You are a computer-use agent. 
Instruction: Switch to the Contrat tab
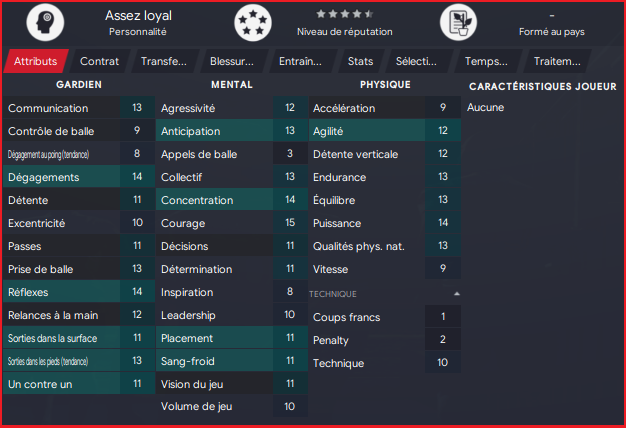coord(99,61)
